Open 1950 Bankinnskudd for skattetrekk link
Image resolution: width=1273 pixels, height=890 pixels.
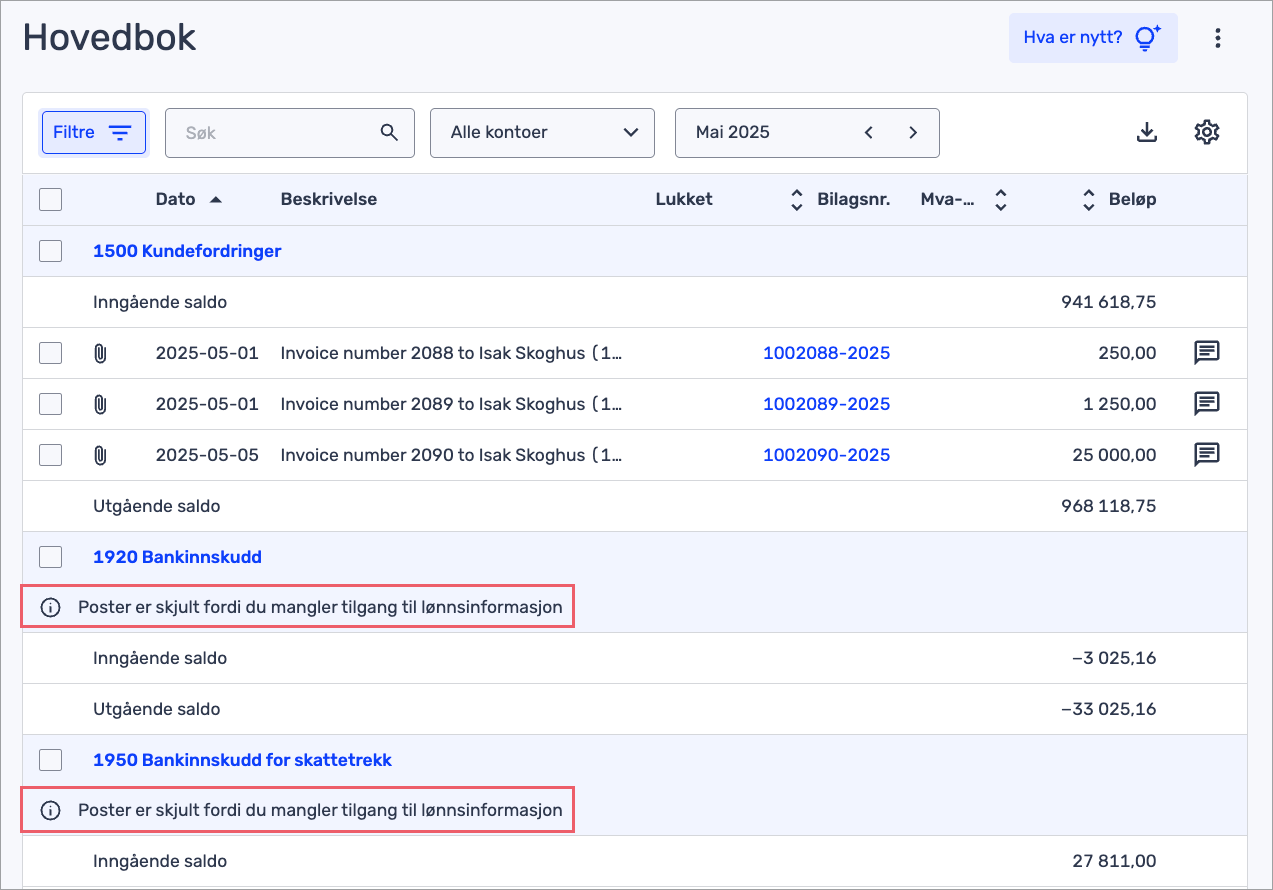point(242,760)
